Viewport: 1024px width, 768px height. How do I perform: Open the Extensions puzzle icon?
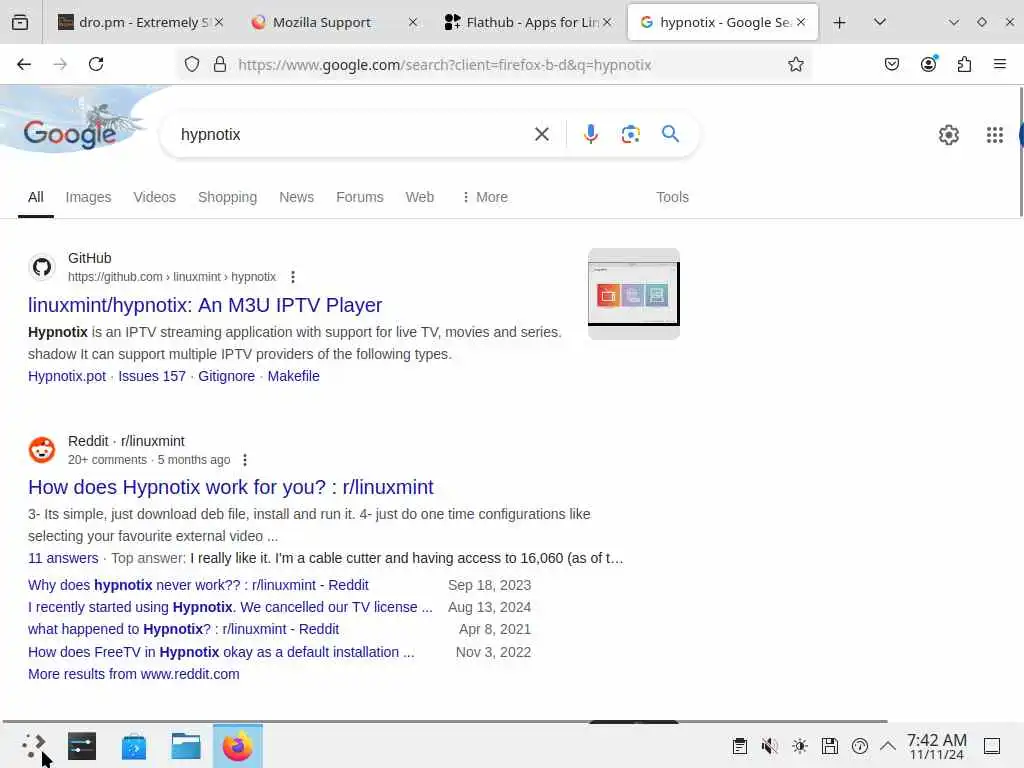(x=964, y=64)
